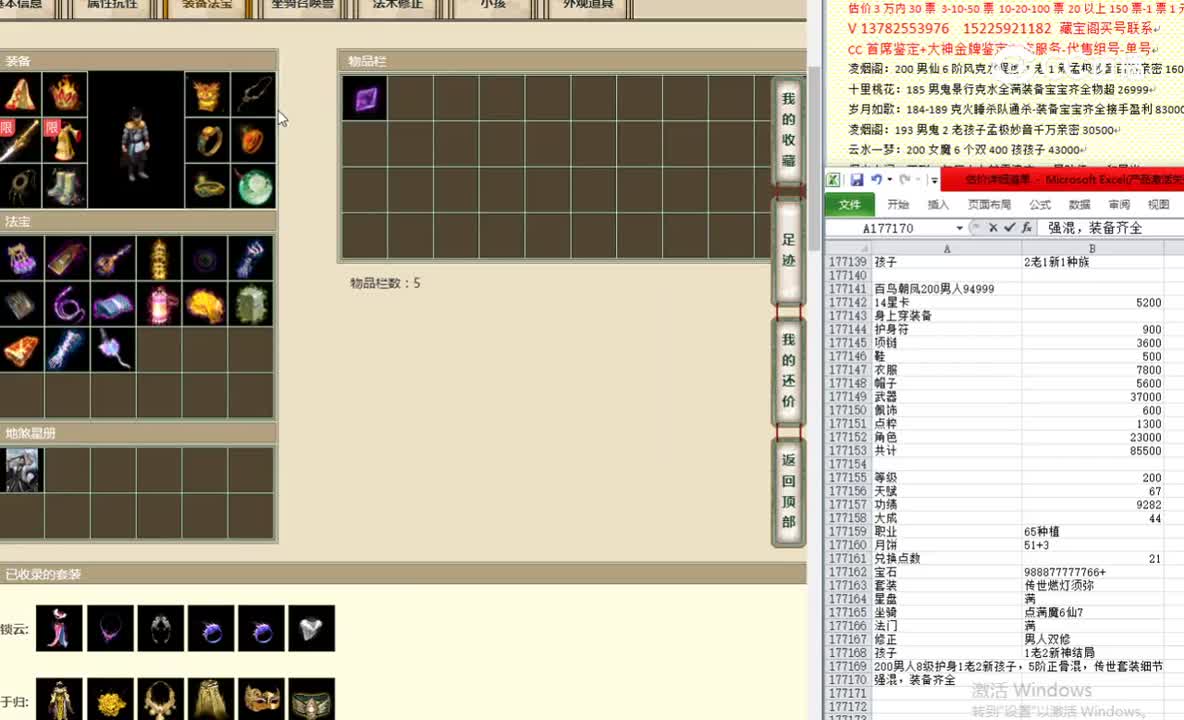This screenshot has height=720, width=1184.
Task: Switch to the Excel 插入 ribbon tab
Action: (938, 205)
